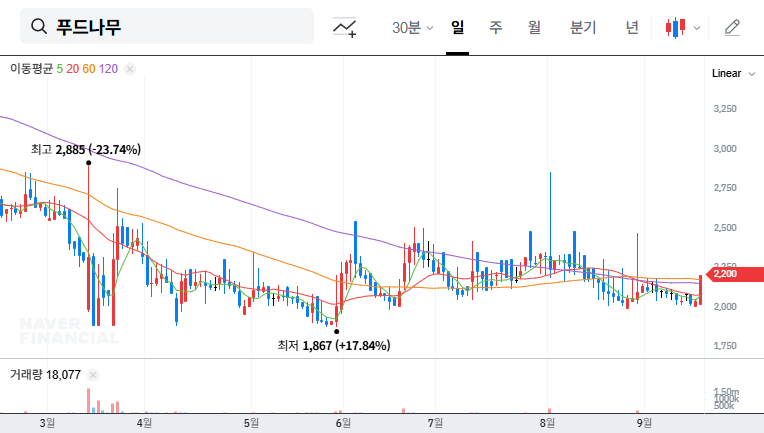This screenshot has width=764, height=433.
Task: Toggle the 60-day moving average line
Action: tap(89, 69)
